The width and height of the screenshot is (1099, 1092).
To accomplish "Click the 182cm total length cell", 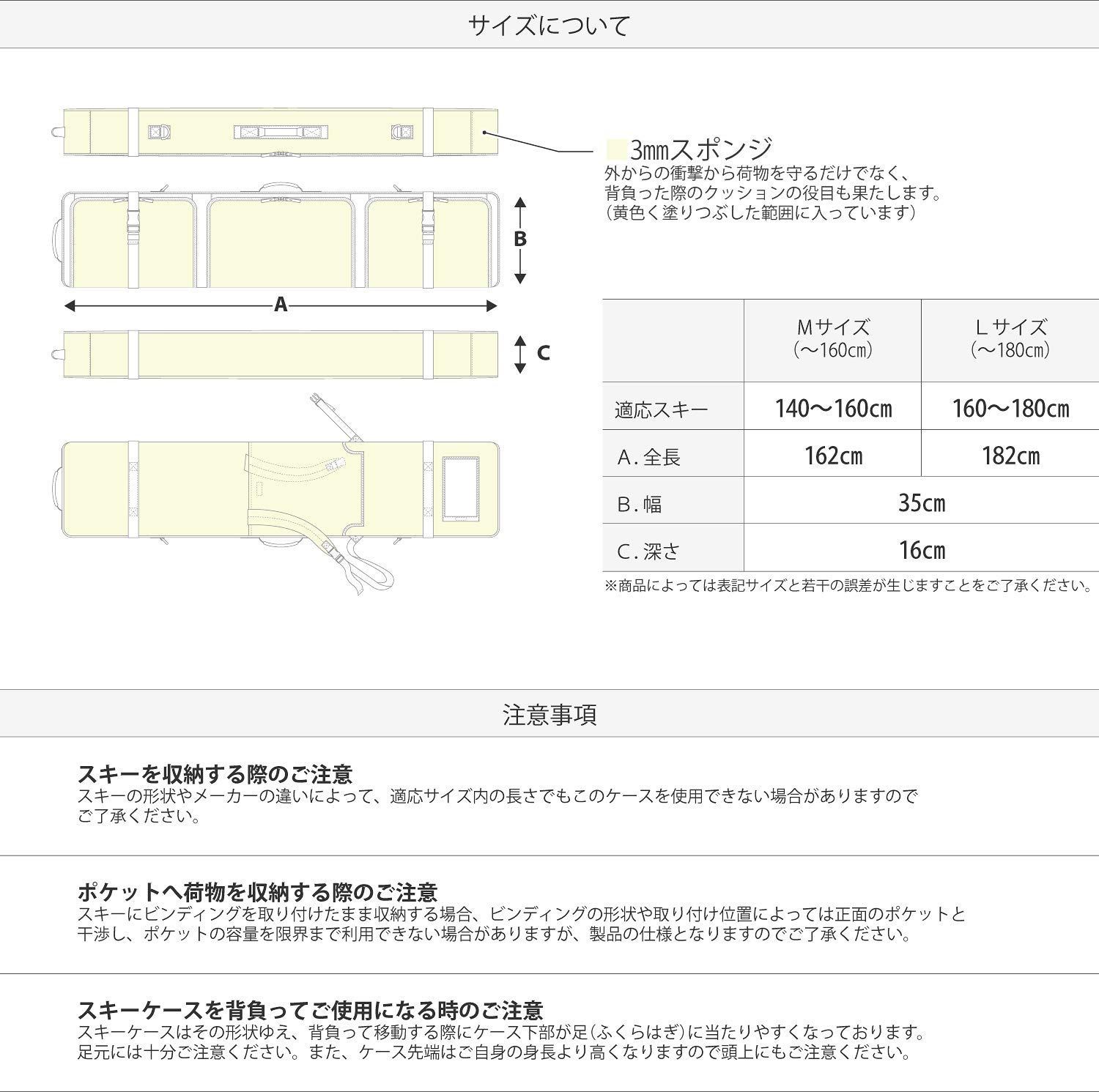I will 1010,456.
